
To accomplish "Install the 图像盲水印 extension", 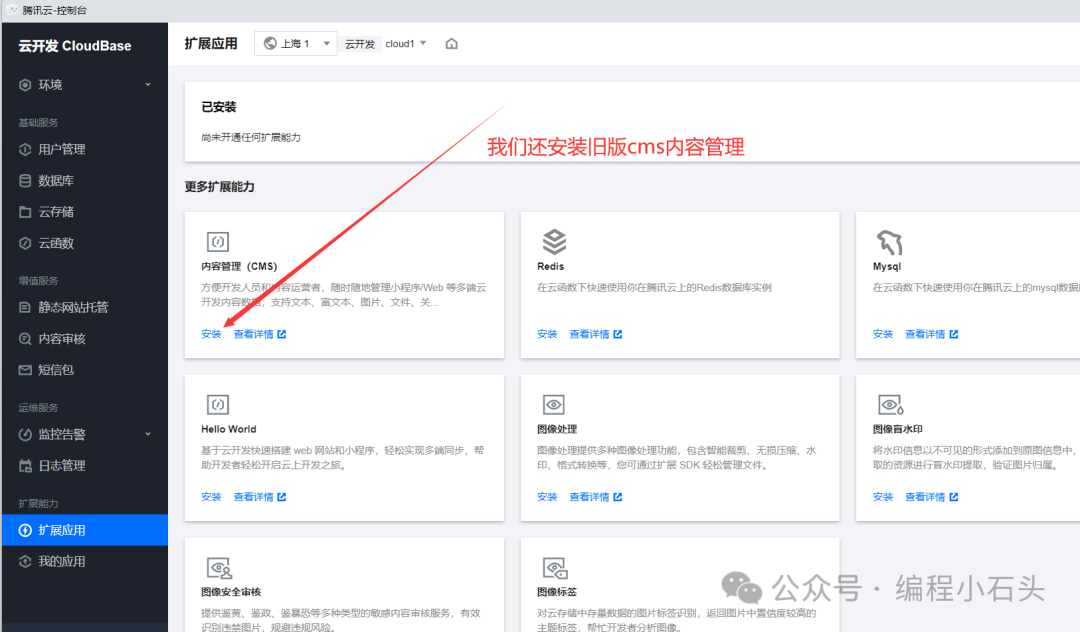I will tap(882, 497).
